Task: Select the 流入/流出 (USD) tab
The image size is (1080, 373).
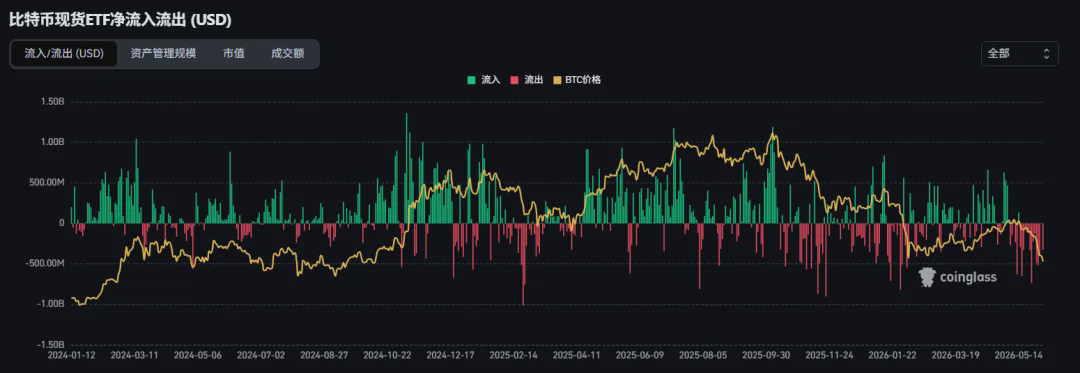Action: (x=64, y=54)
